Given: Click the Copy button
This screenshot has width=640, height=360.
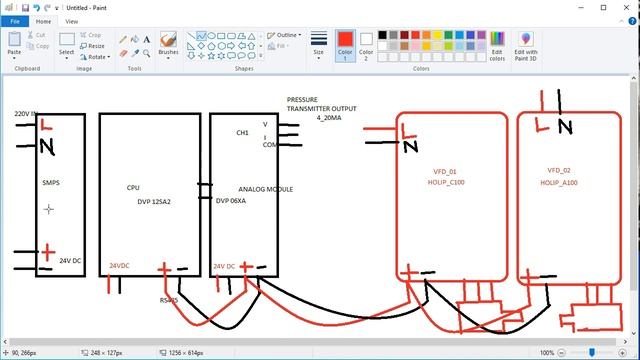Looking at the screenshot, I should pos(38,46).
